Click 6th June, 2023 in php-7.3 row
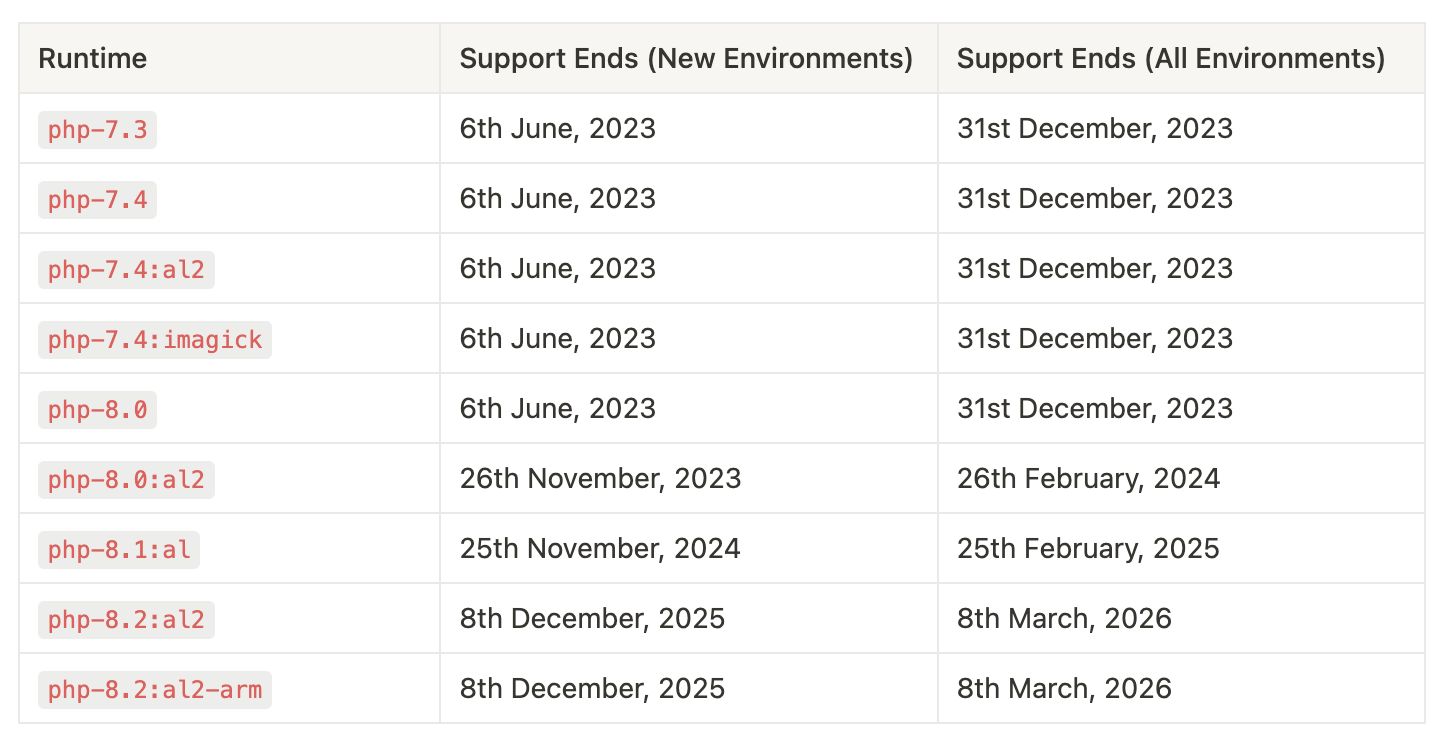The width and height of the screenshot is (1448, 748). 557,129
